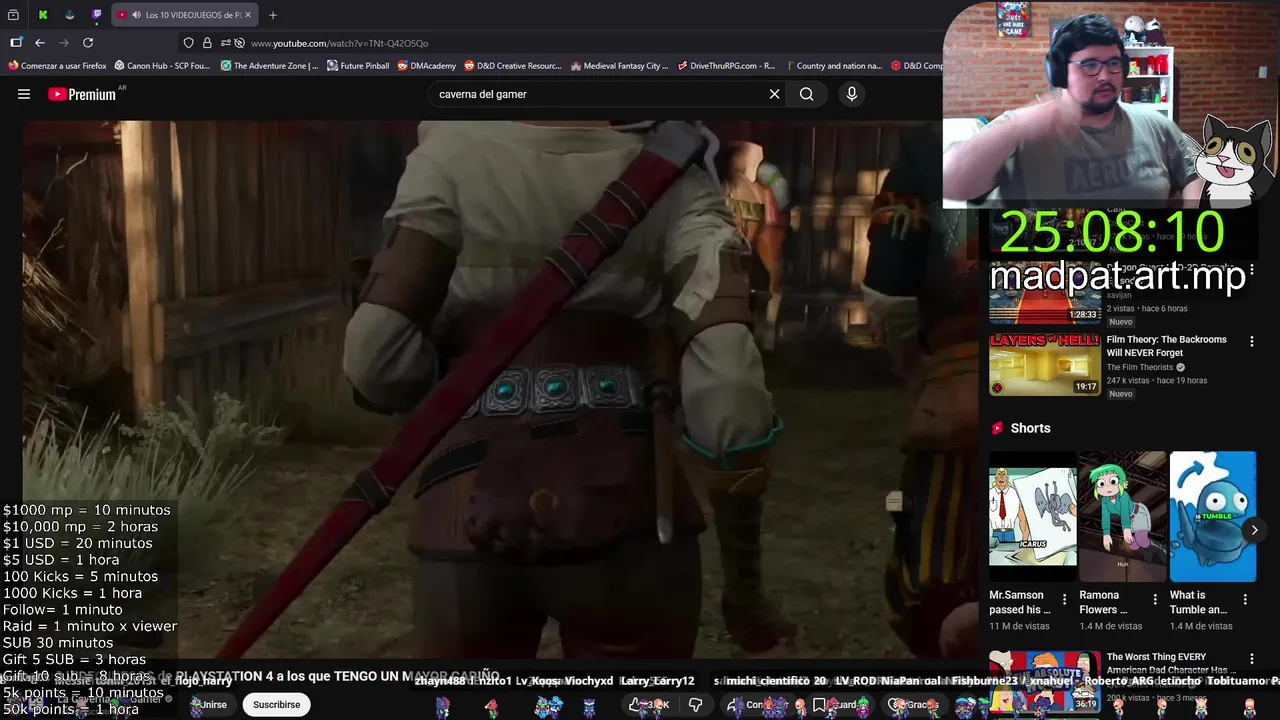Open The Adventure Zone bookmark
Viewport: 1280px width, 720px height.
(x=269, y=66)
